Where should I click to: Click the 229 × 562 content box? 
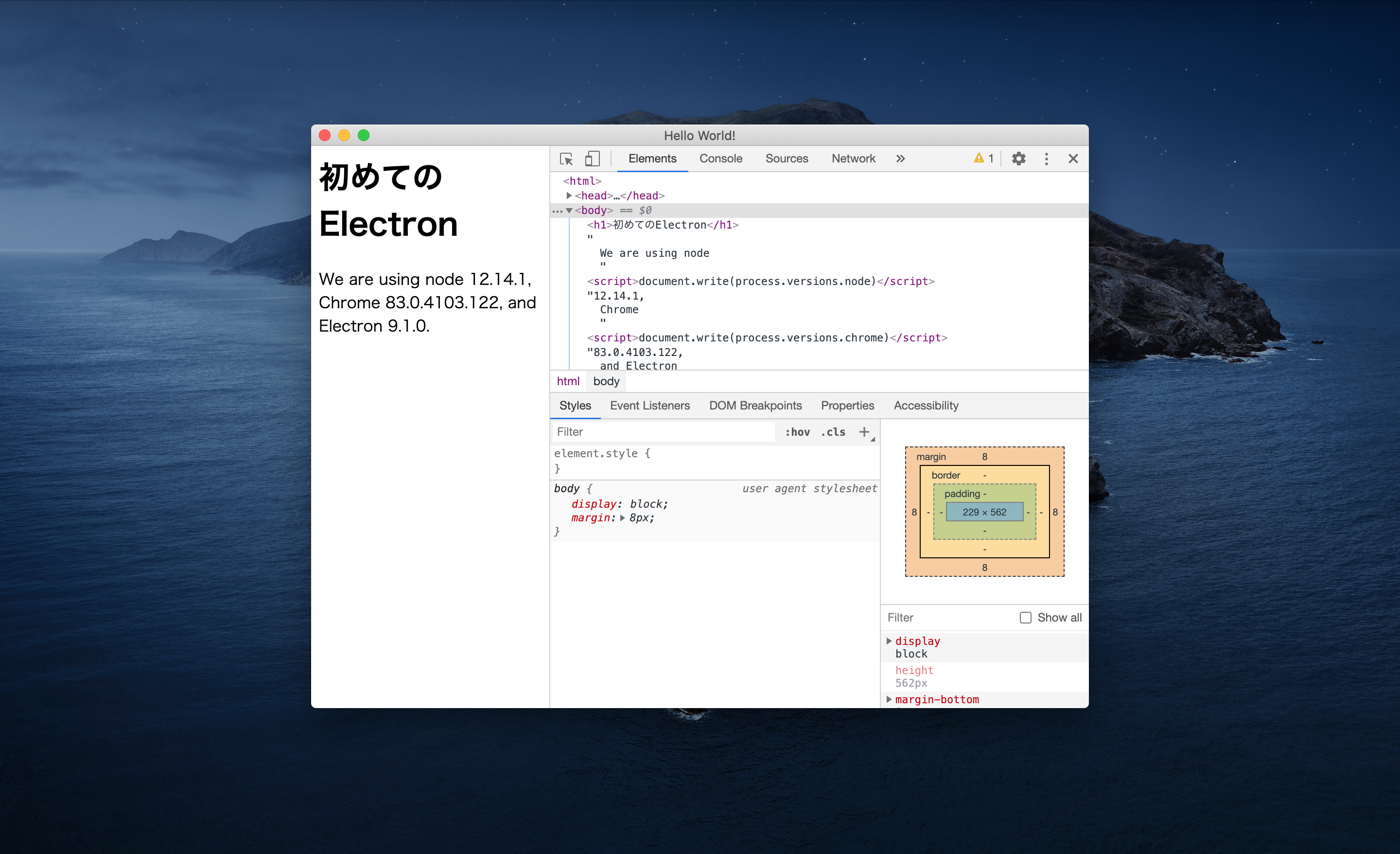(984, 512)
